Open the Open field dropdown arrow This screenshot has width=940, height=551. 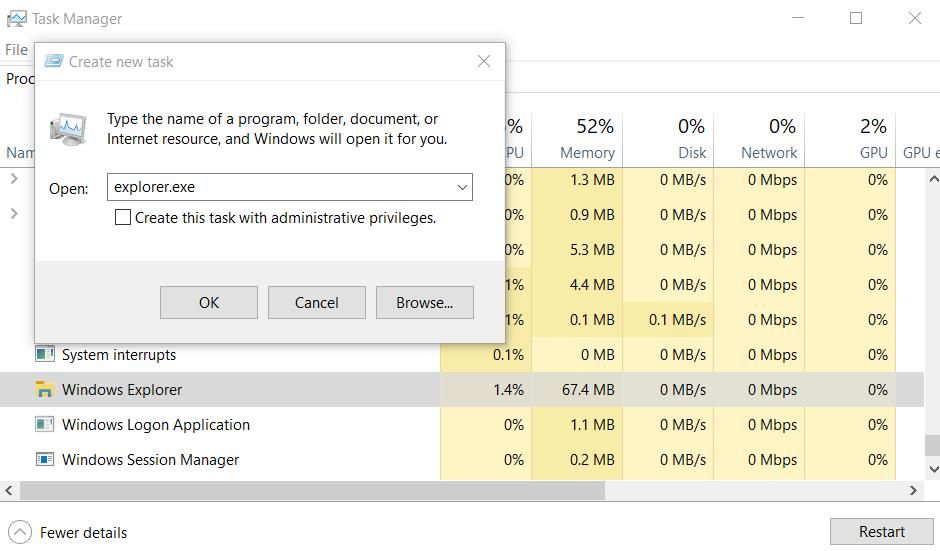(462, 187)
